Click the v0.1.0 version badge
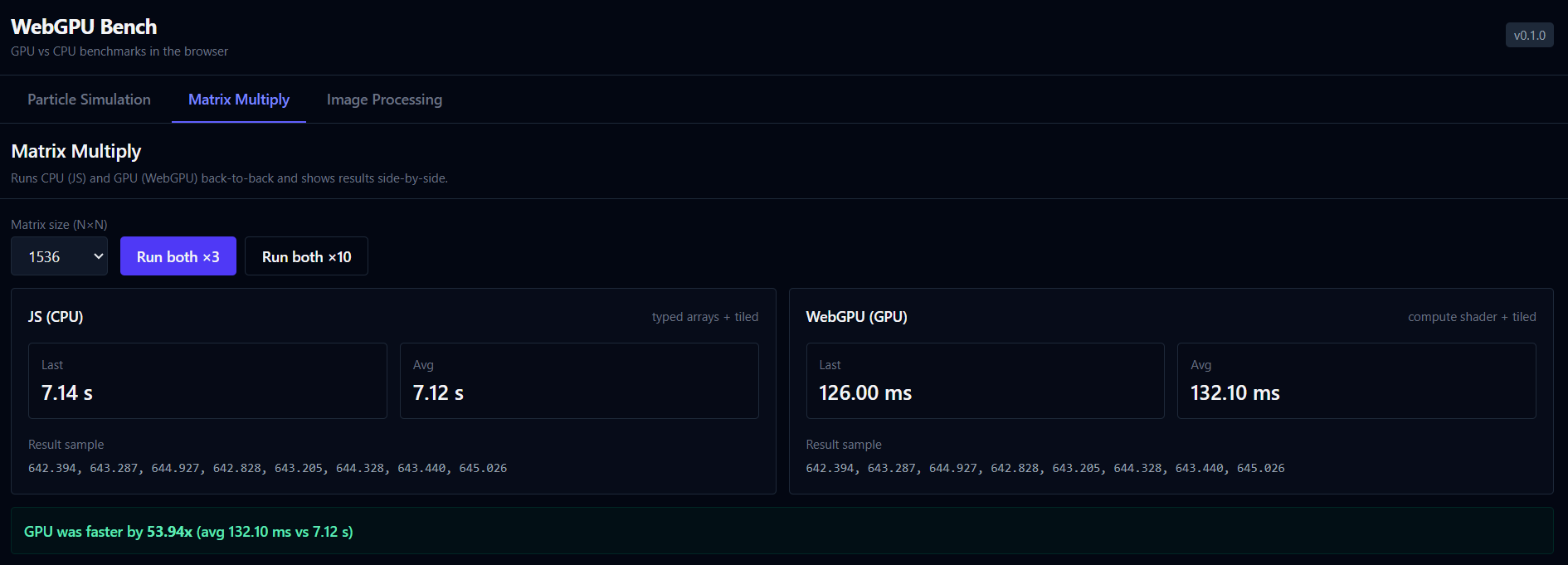 tap(1529, 35)
